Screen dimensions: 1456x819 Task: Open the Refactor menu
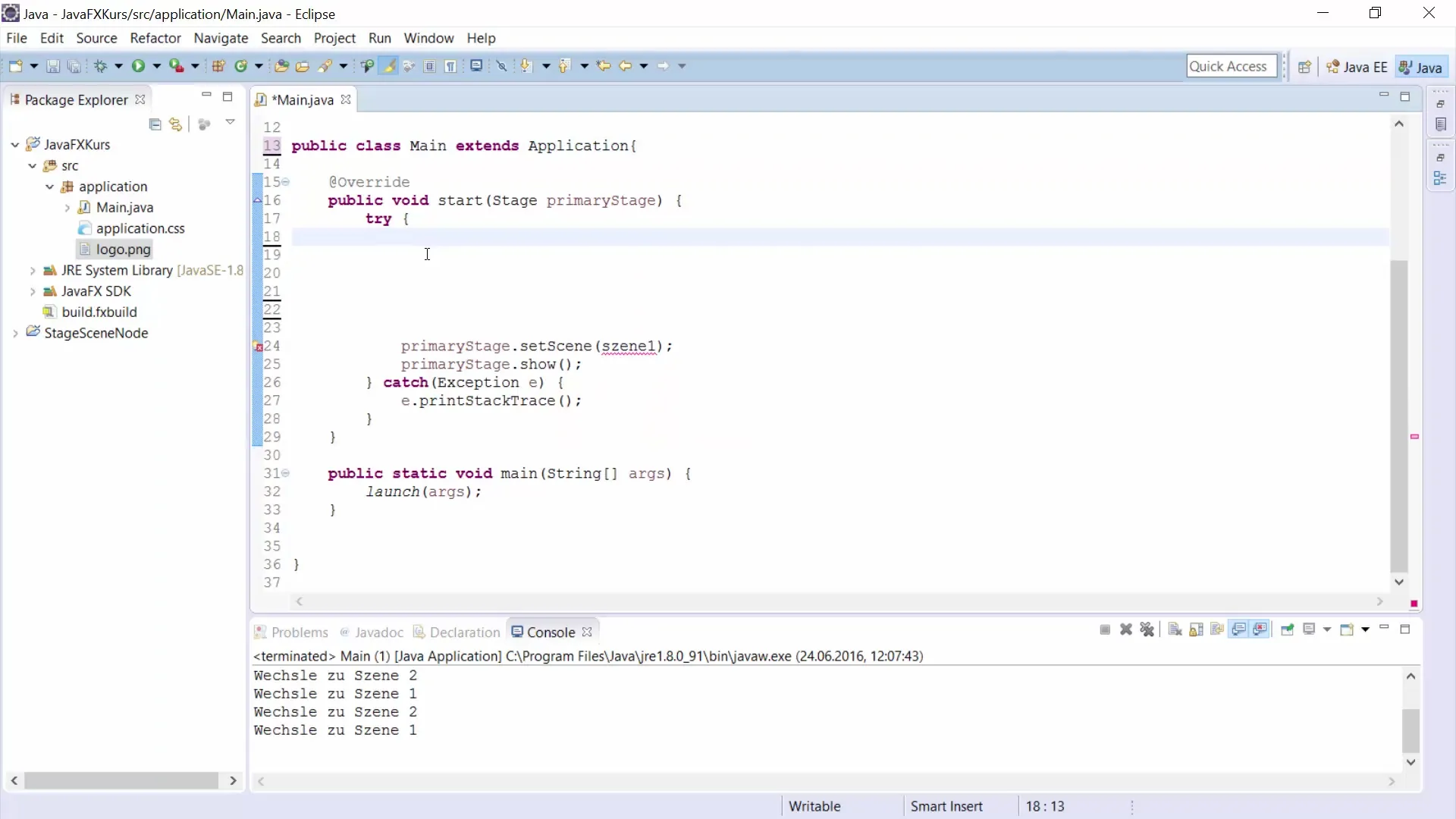(155, 38)
